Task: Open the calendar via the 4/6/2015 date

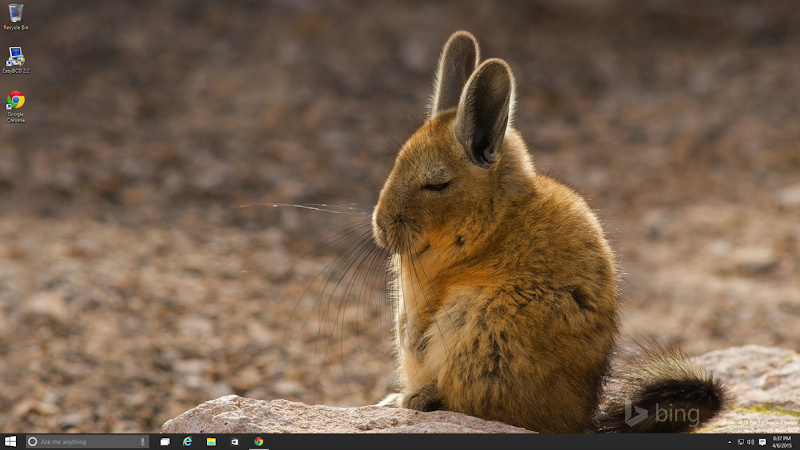Action: [782, 445]
